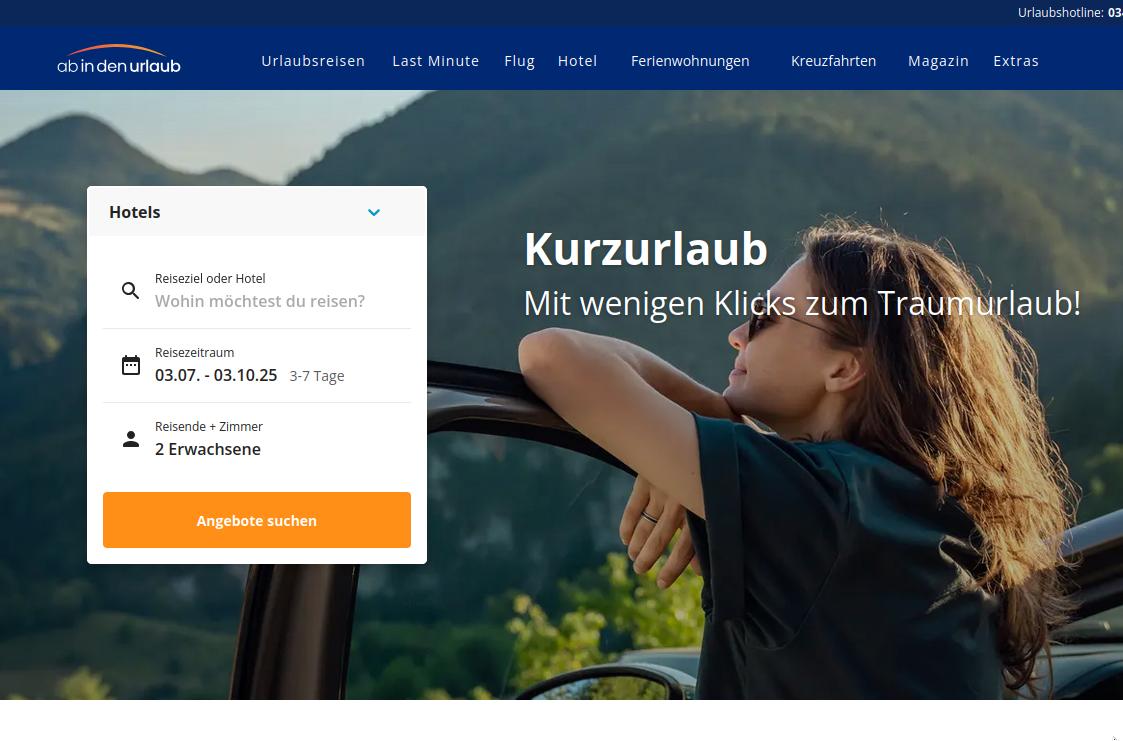Click the Angebote suchen button
Screen dimensions: 1123x741
[x=256, y=520]
